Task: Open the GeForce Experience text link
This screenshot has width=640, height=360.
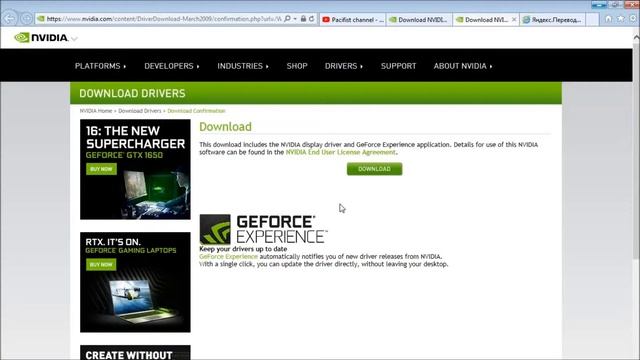Action: pyautogui.click(x=229, y=257)
